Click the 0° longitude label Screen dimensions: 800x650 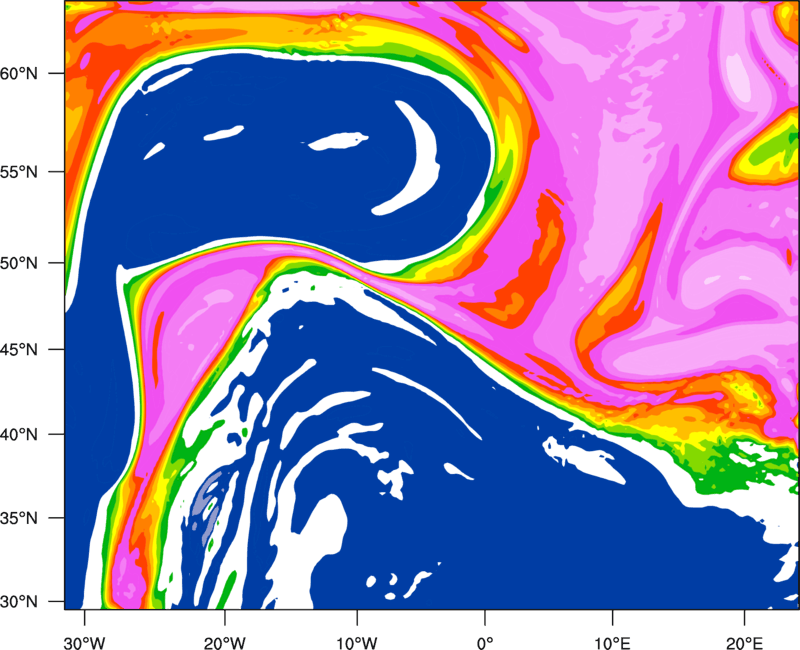pos(485,643)
